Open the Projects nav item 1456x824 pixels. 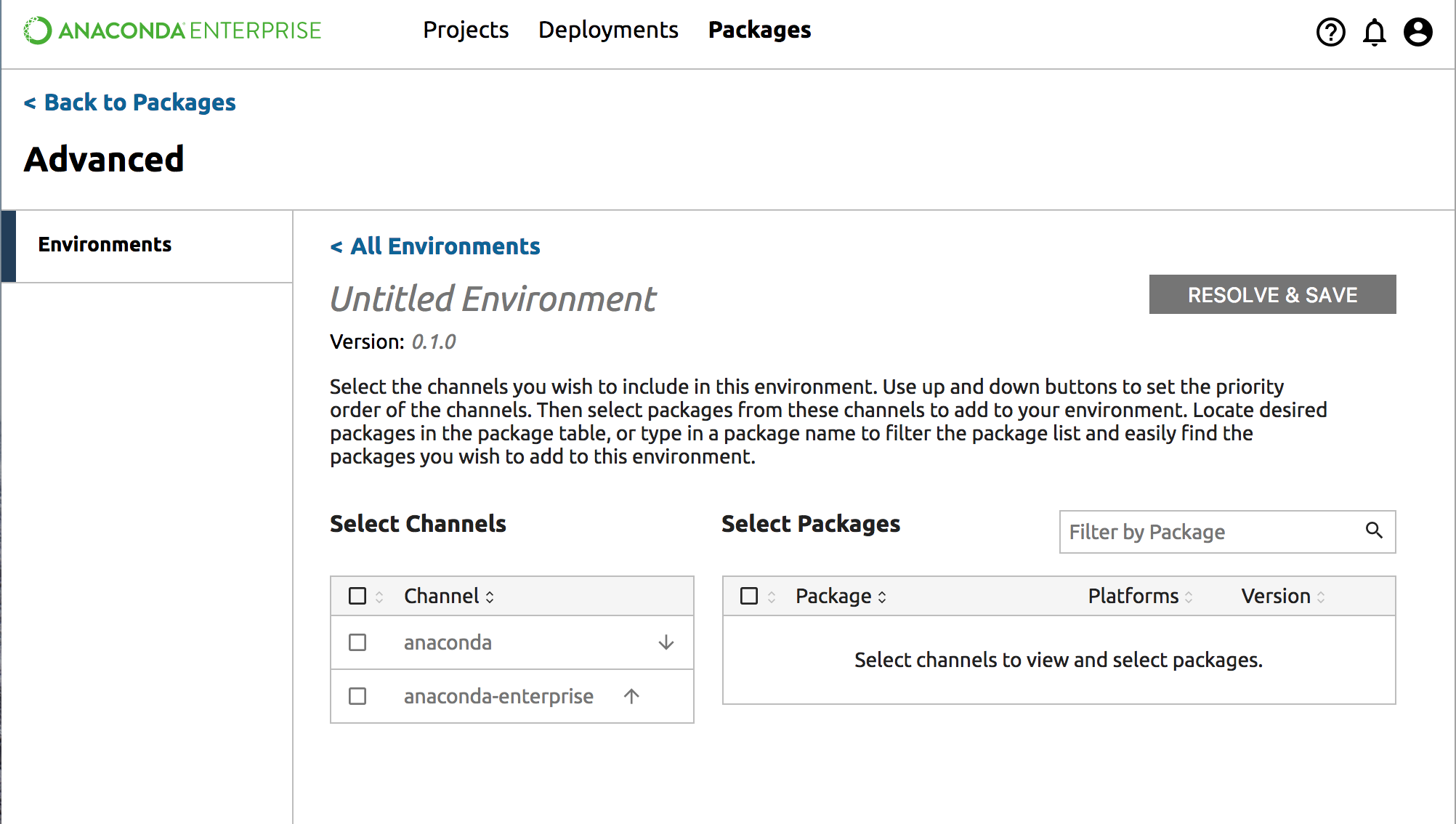tap(466, 30)
